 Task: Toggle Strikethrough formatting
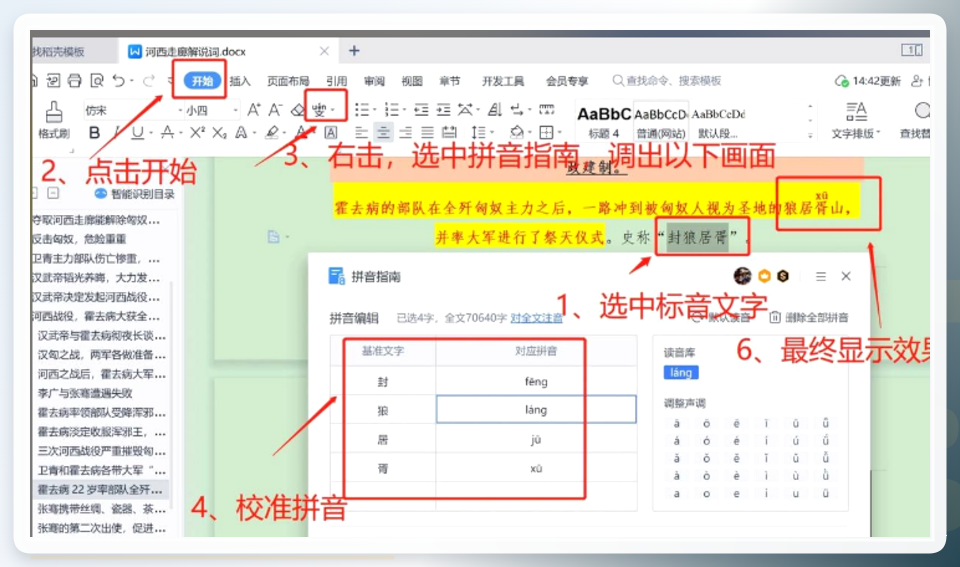click(167, 132)
